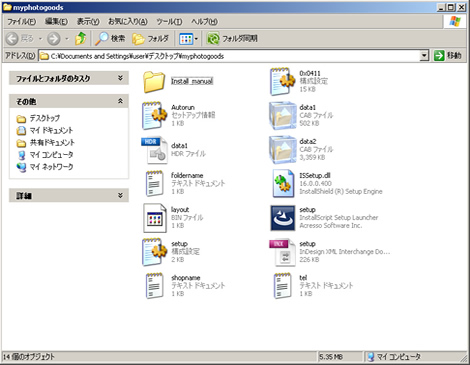This screenshot has width=470, height=365.
Task: Go to デスクトップ link in sidebar
Action: pyautogui.click(x=45, y=118)
